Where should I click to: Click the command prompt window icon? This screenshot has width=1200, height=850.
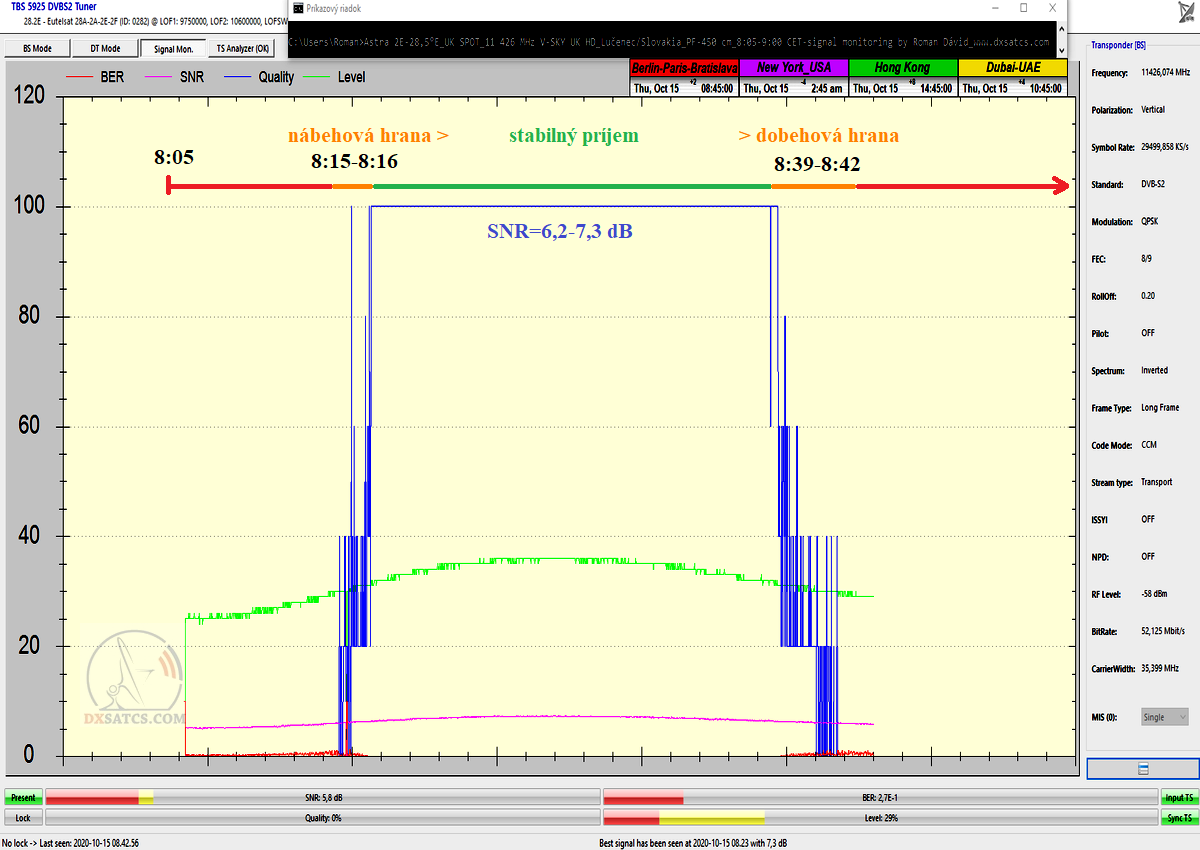click(298, 8)
